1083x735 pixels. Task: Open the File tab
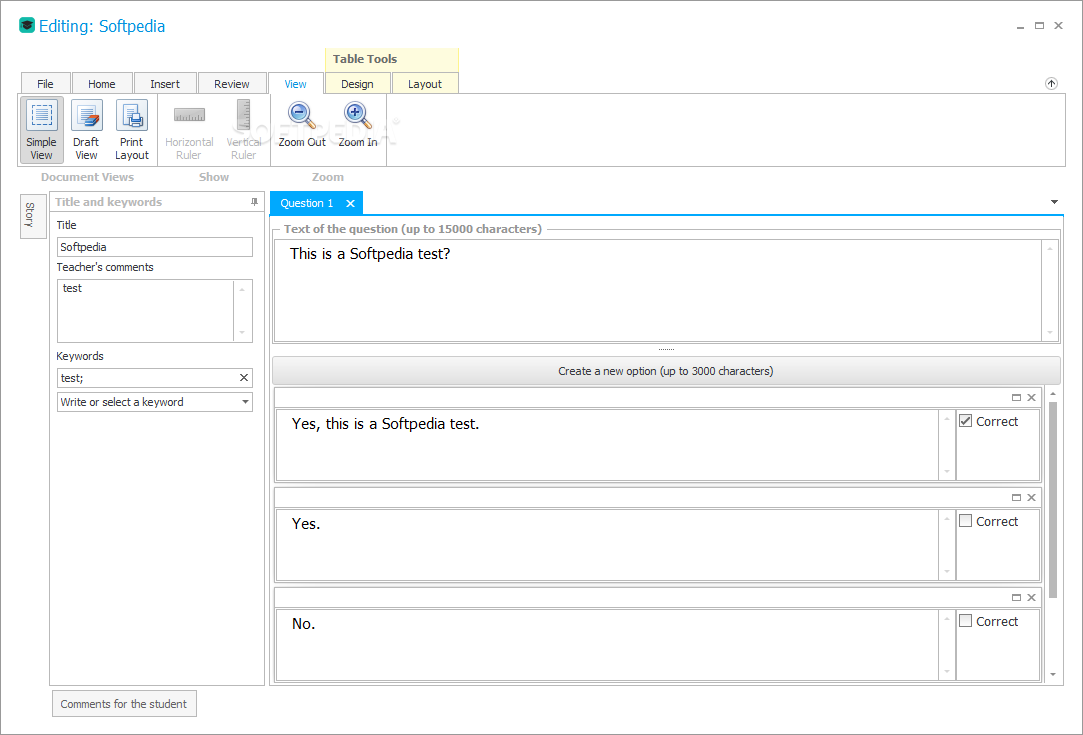(46, 84)
